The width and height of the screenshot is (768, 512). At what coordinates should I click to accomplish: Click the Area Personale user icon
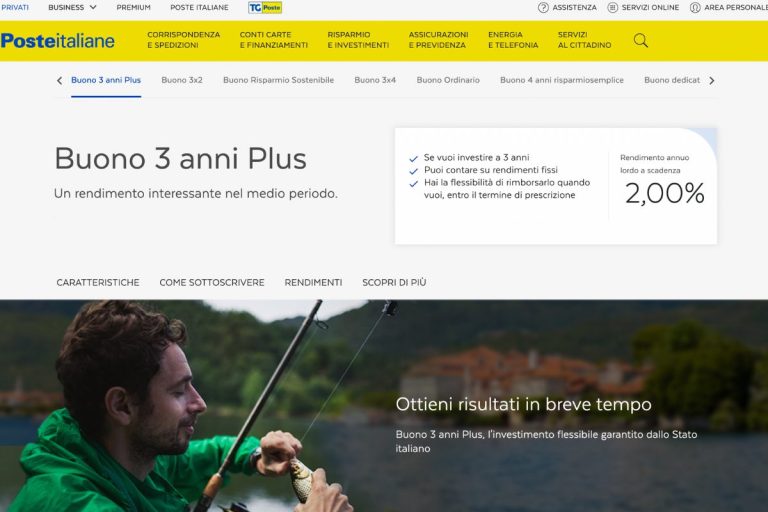[x=695, y=7]
